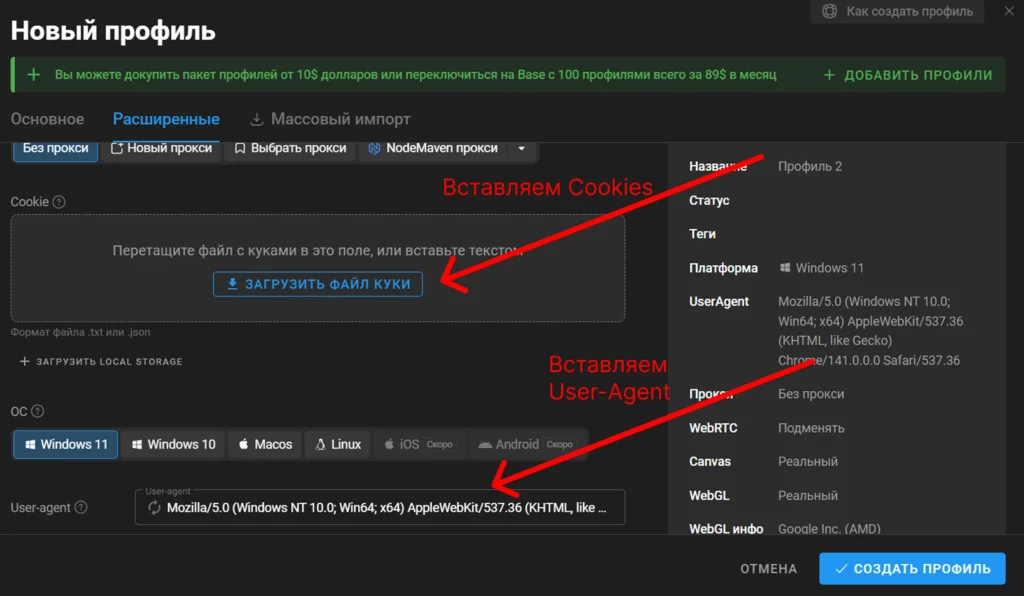Click the Cookie help question-mark icon

coord(59,202)
